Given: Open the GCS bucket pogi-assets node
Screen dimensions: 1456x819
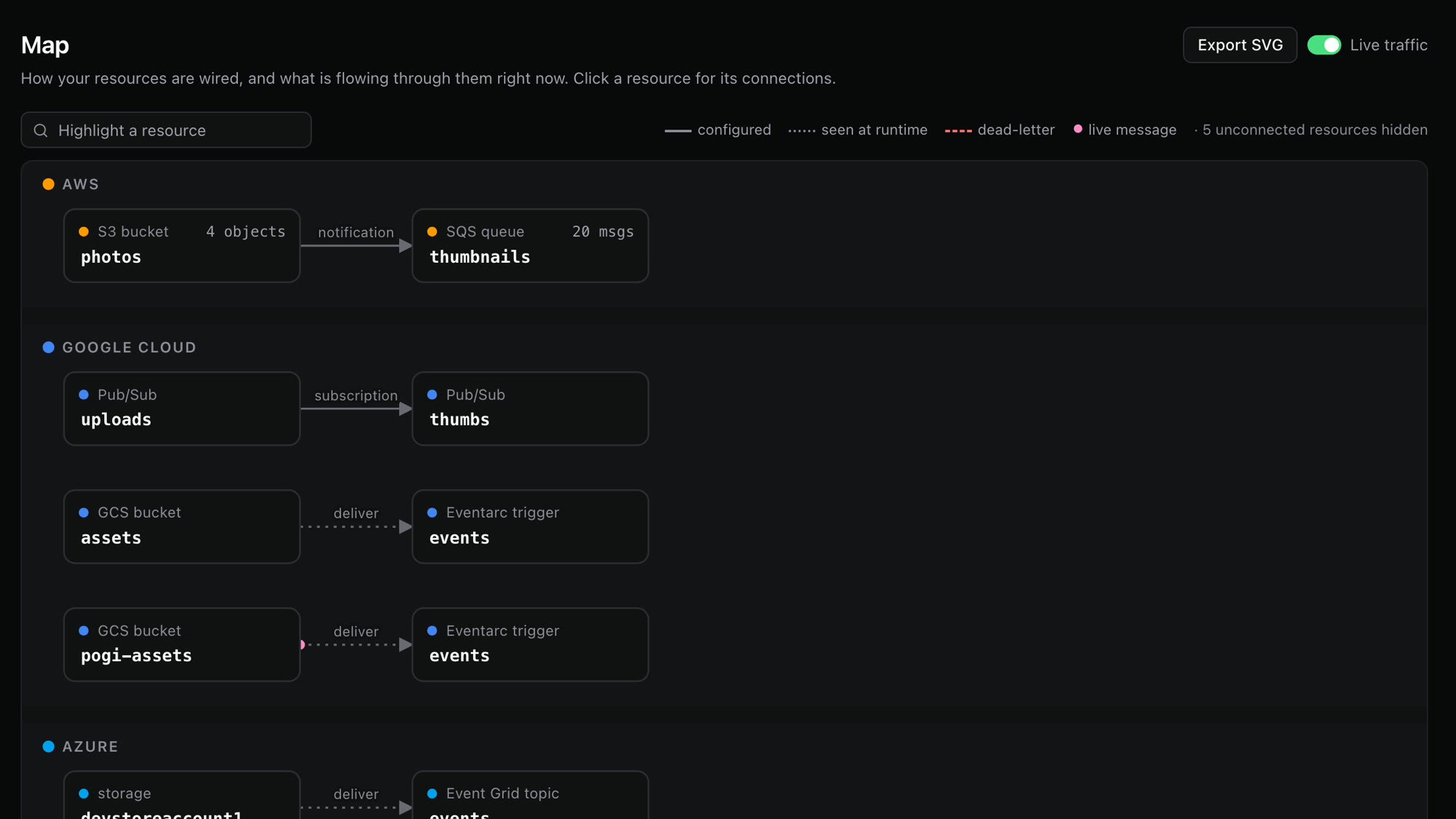Looking at the screenshot, I should coord(182,644).
